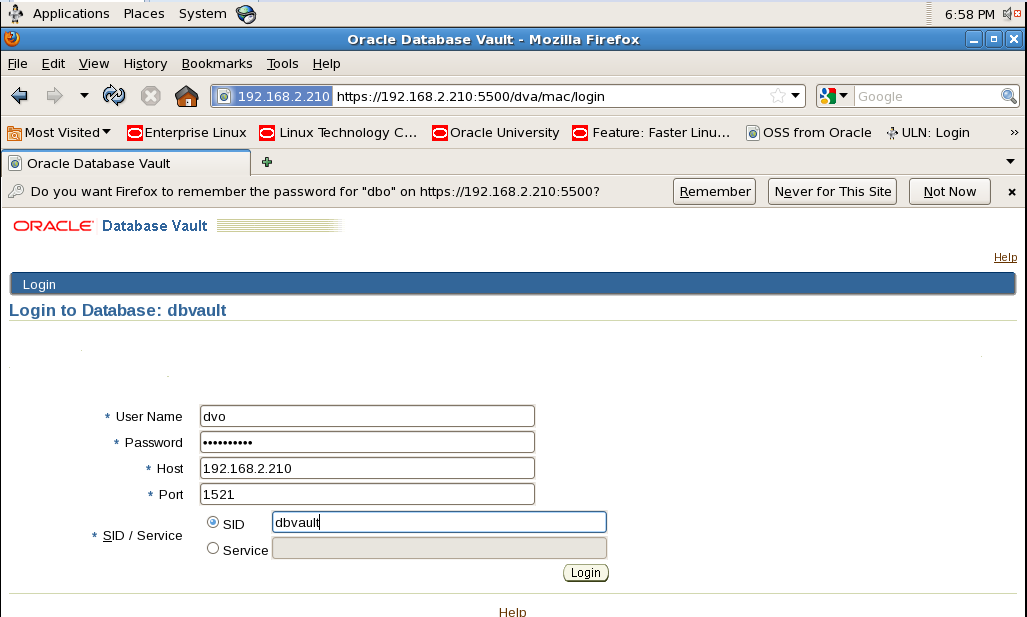Bookmark this page with the star
The height and width of the screenshot is (617, 1027).
click(x=777, y=96)
